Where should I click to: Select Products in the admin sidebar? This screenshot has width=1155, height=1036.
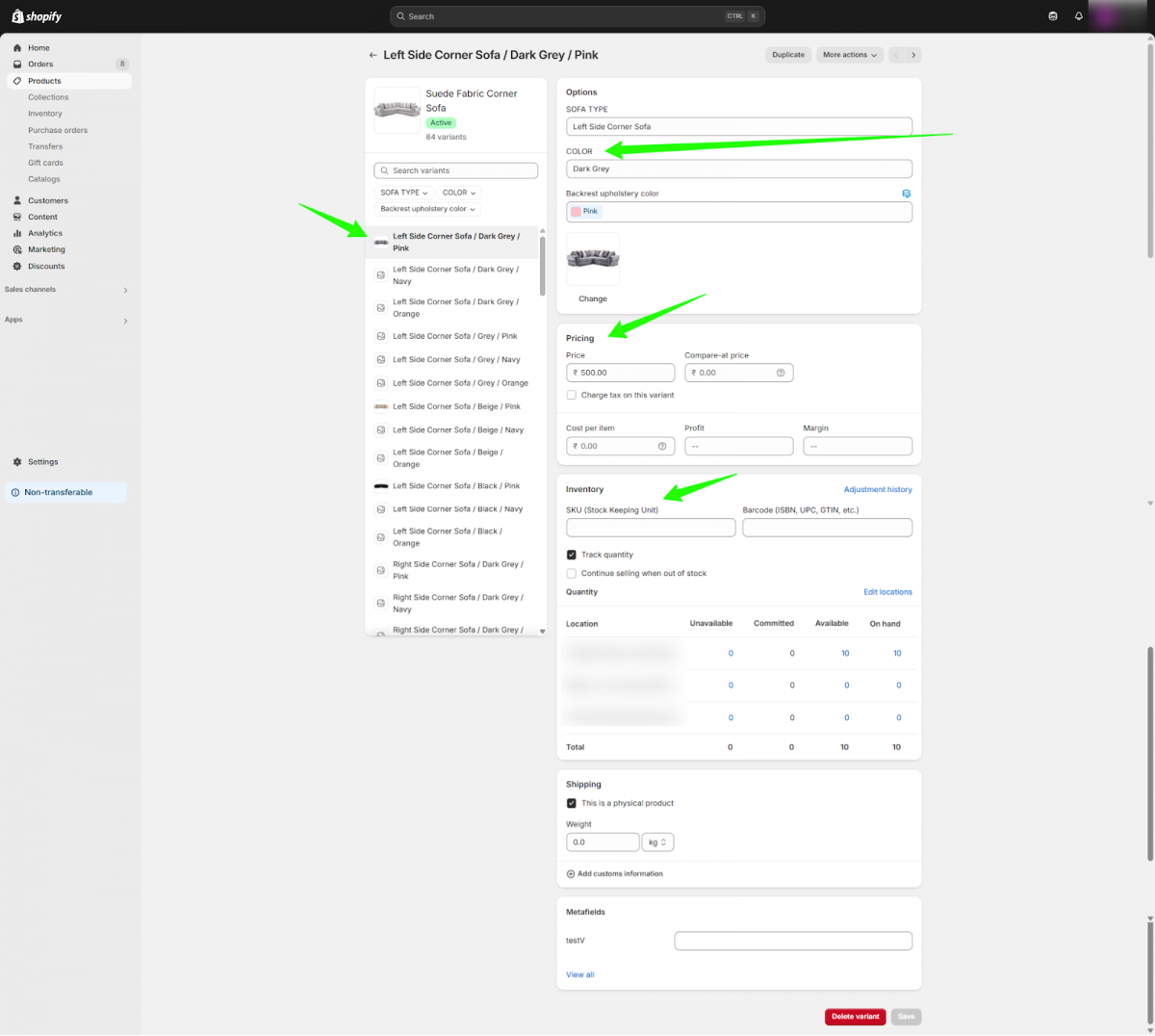[x=46, y=80]
